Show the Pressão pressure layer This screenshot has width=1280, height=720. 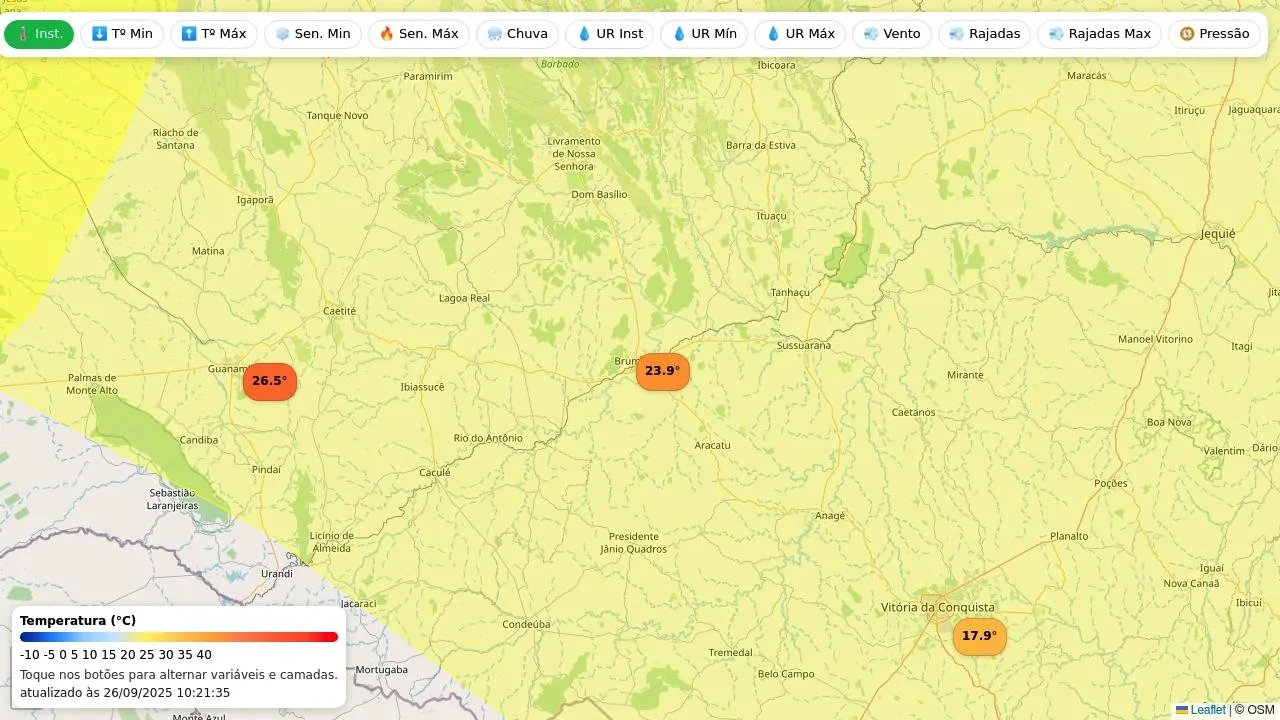tap(1214, 34)
